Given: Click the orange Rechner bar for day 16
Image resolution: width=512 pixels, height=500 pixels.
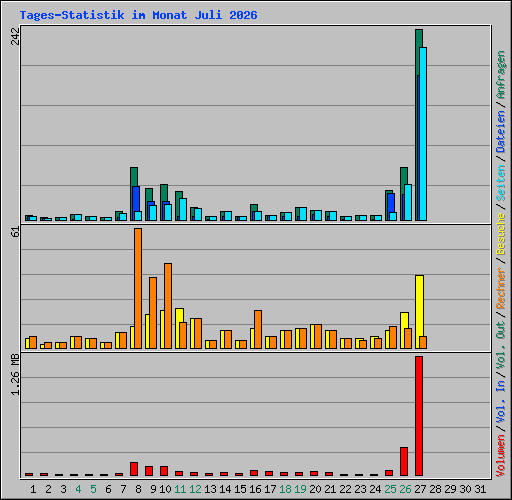Looking at the screenshot, I should point(258,330).
